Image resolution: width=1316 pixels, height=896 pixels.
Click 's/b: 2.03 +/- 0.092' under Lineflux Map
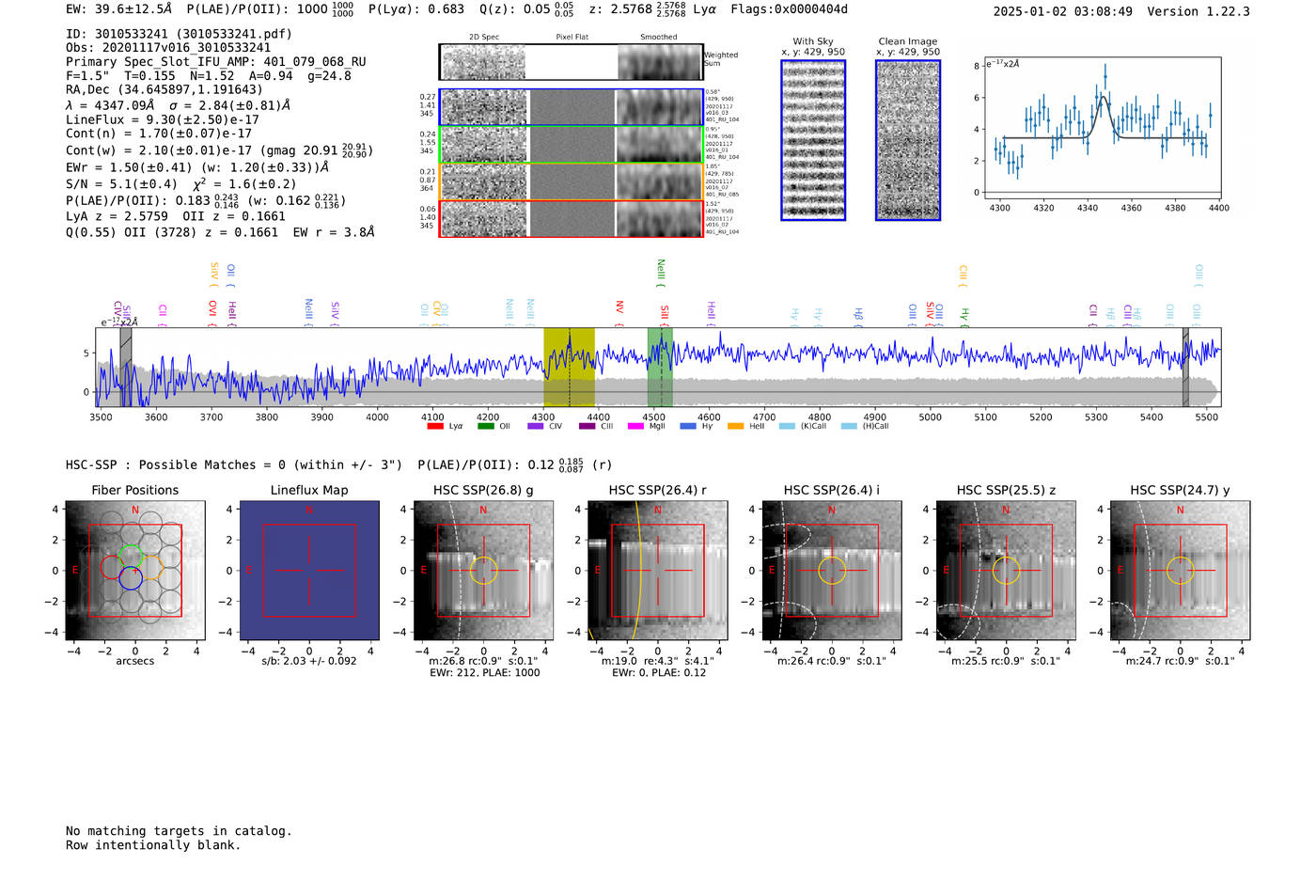[309, 661]
